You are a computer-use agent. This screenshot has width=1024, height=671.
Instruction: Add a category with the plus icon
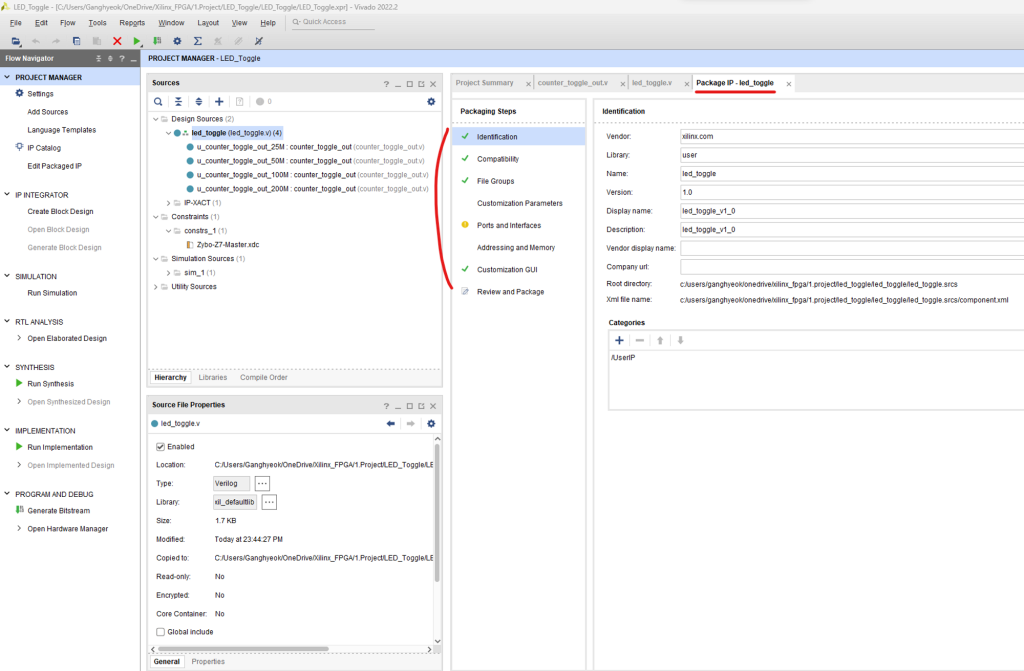619,340
